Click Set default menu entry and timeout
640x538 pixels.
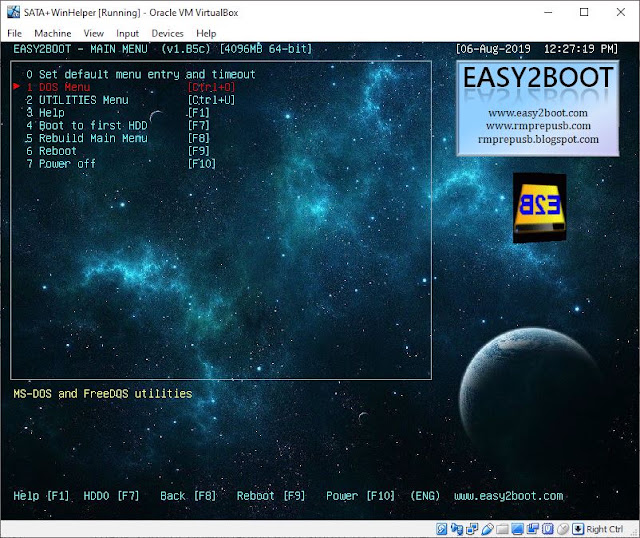(x=141, y=74)
